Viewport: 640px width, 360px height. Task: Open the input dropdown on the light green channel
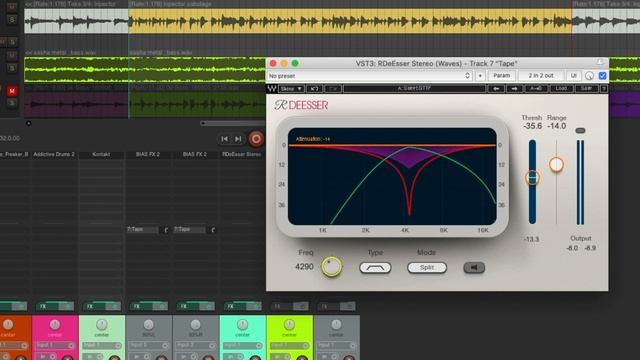coord(102,345)
